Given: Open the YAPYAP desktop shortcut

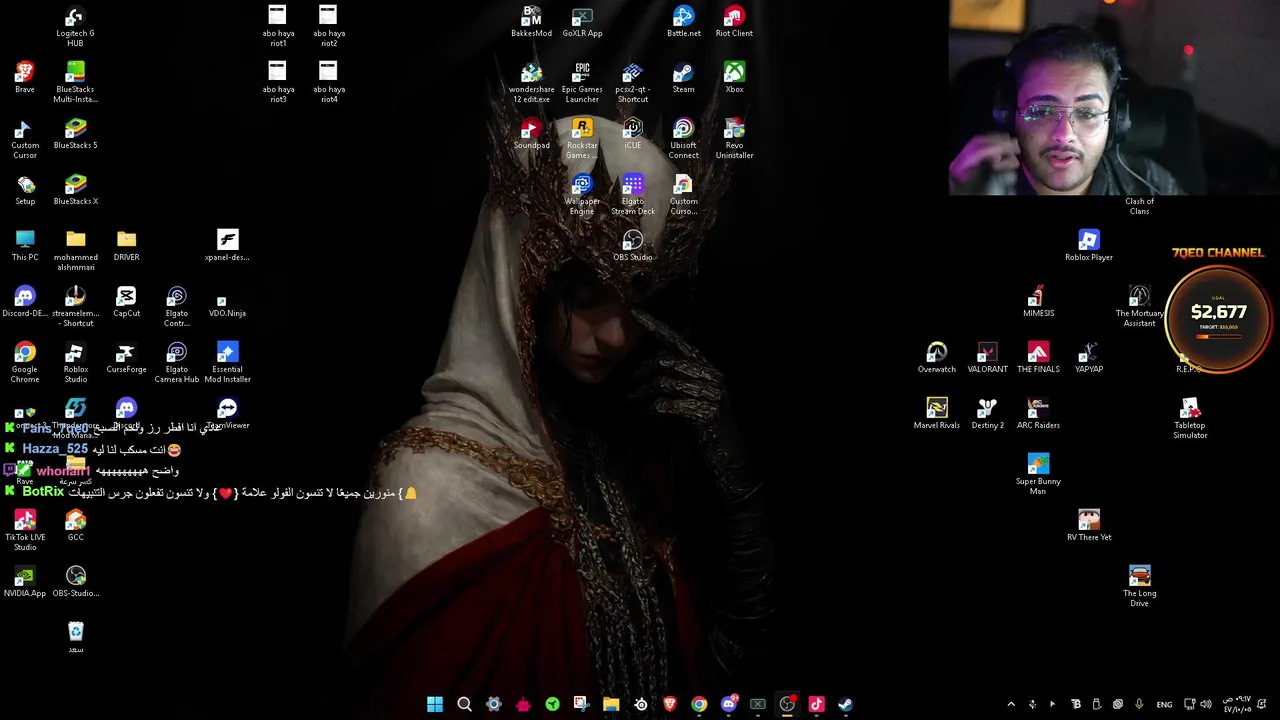Looking at the screenshot, I should (x=1089, y=357).
